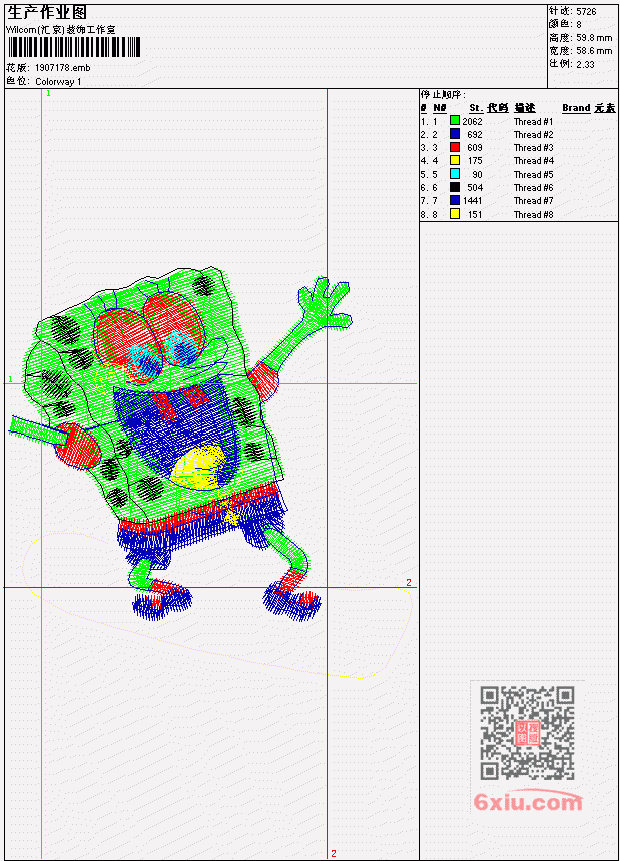This screenshot has height=861, width=620.
Task: Click stitch count 504 in the thread list
Action: tap(475, 188)
